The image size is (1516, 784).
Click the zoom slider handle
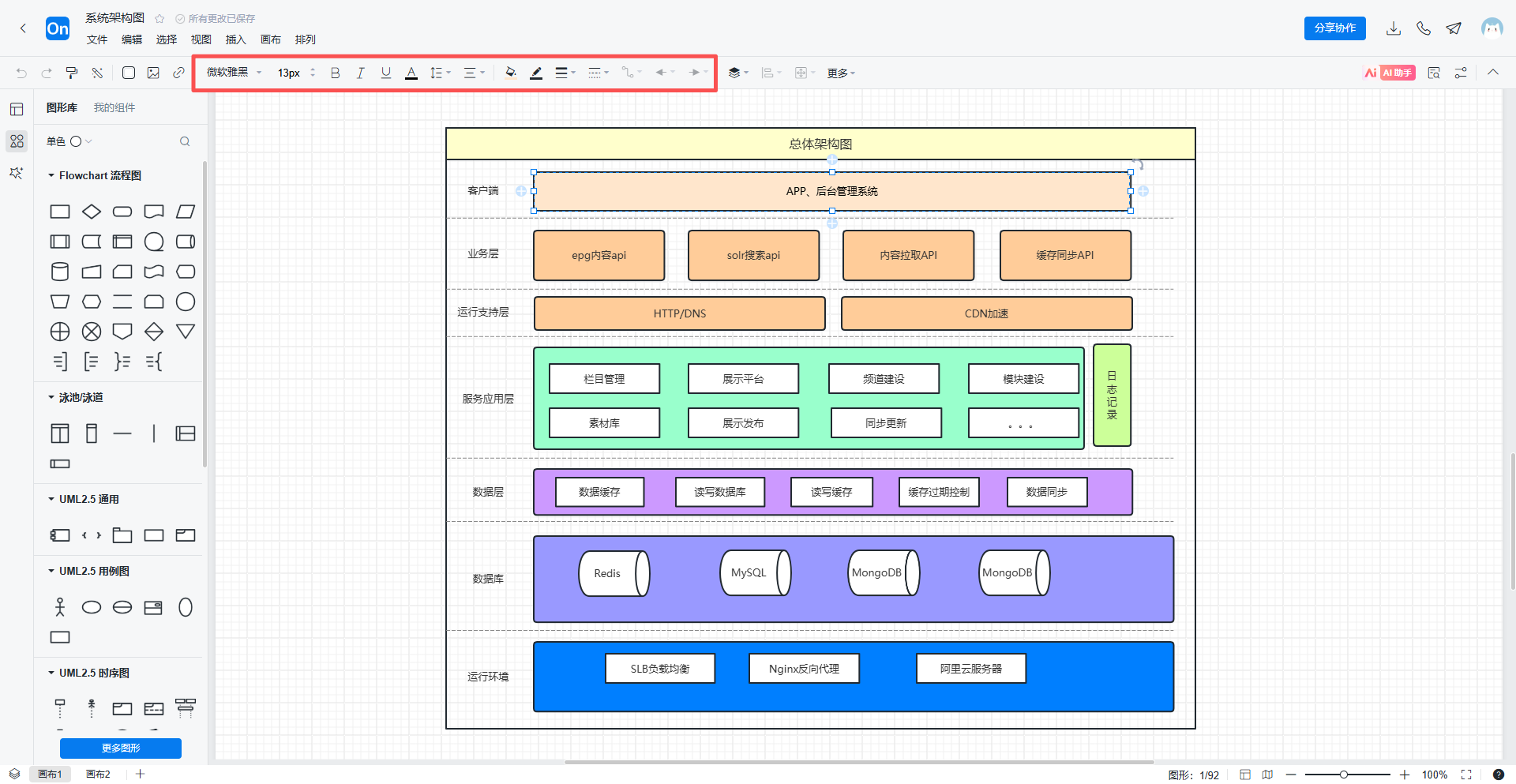[1343, 775]
